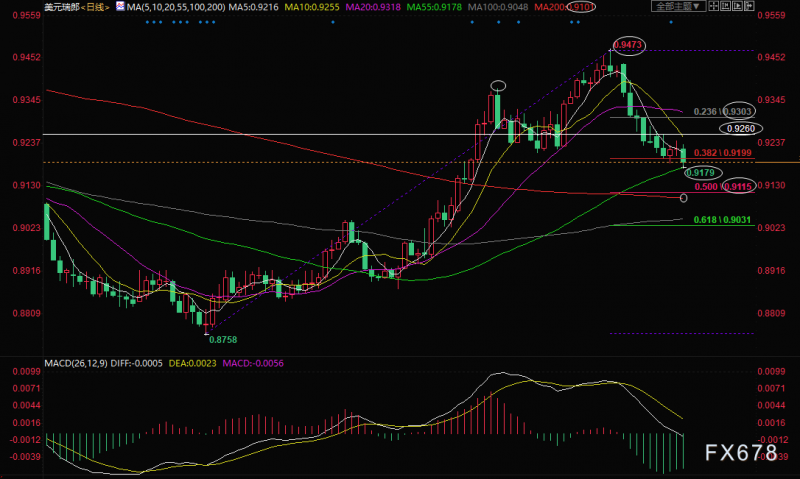Select the 0.382 \ 0.9199 Fibonacci label
This screenshot has width=800, height=479.
point(722,153)
